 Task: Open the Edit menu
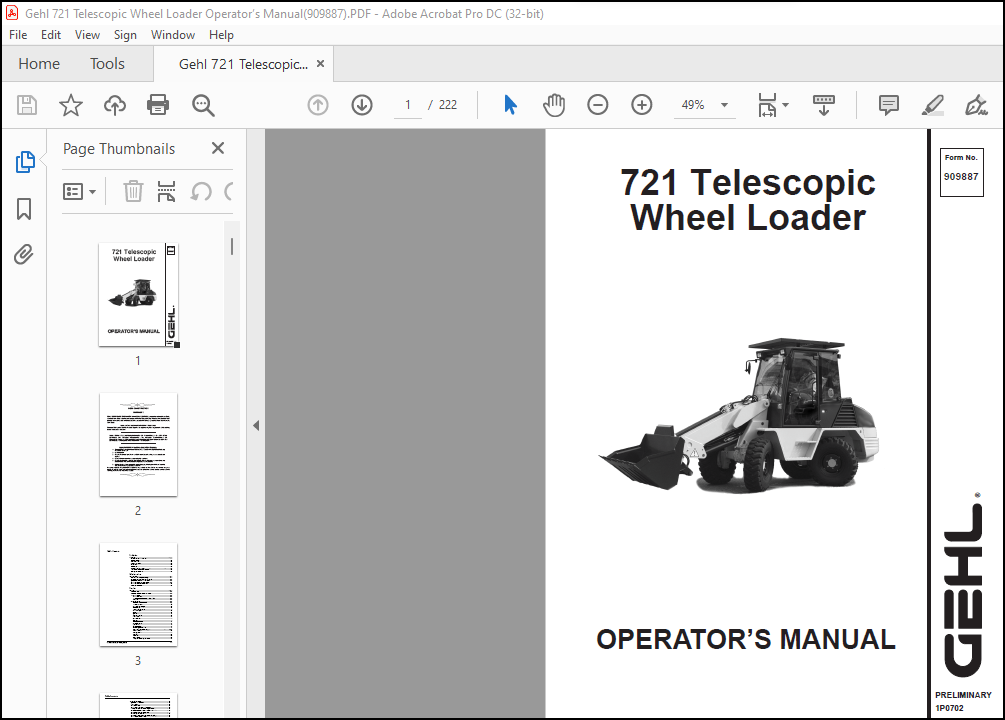pyautogui.click(x=51, y=35)
